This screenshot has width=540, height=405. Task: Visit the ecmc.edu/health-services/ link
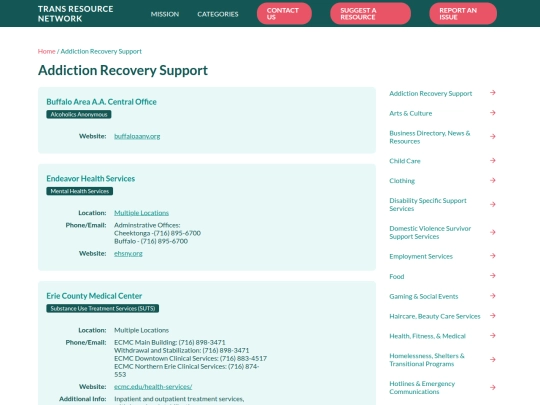(153, 387)
